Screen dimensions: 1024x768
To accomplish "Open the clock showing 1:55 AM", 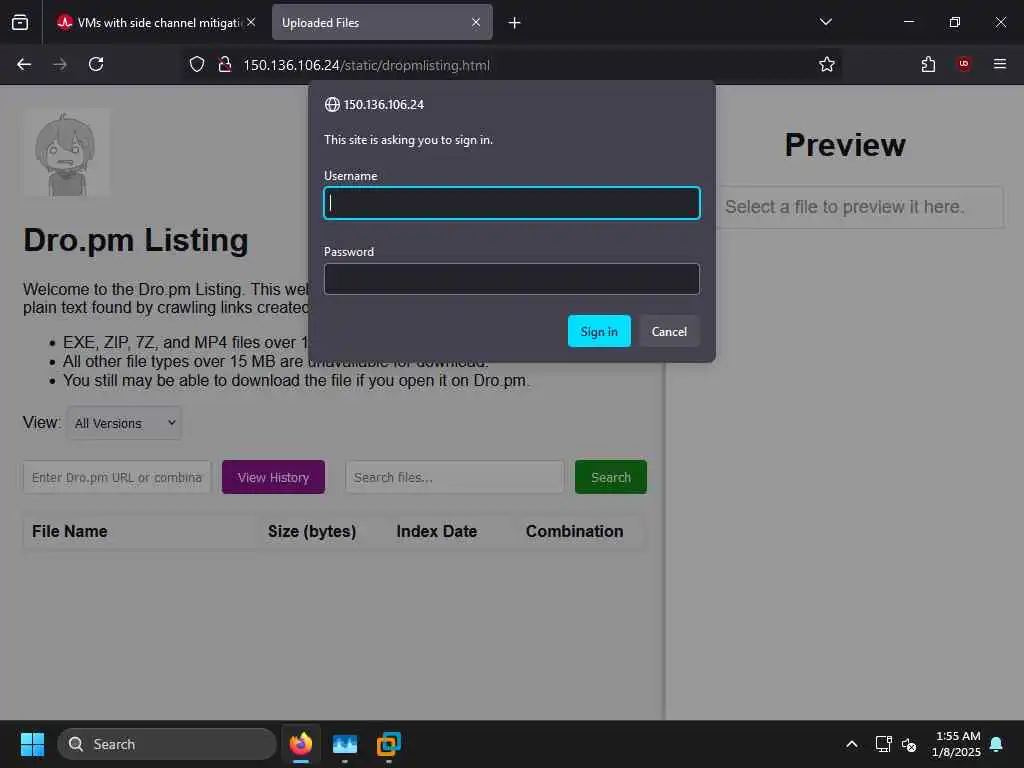I will pyautogui.click(x=957, y=744).
